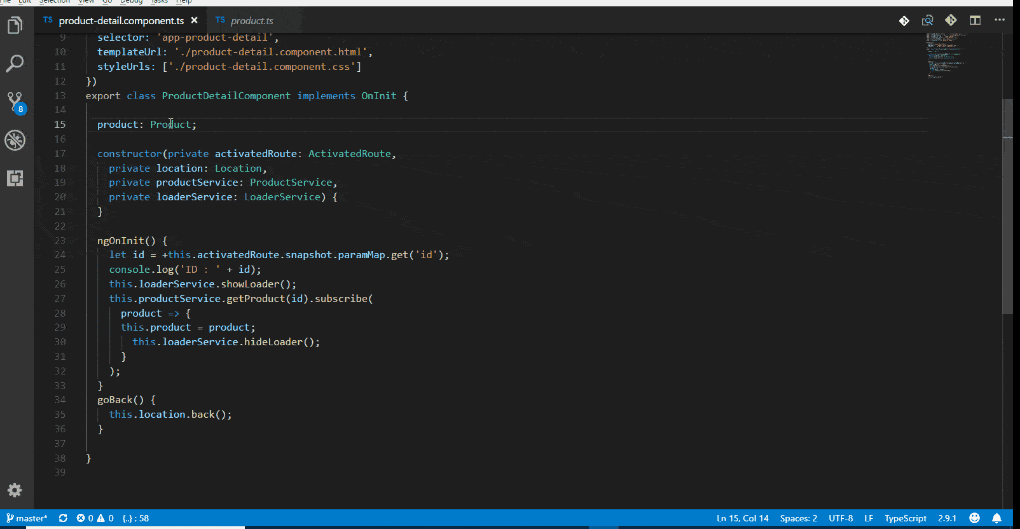Screen dimensions: 1020x529
Task: Click 'this.location.back();' code text
Action: (170, 414)
